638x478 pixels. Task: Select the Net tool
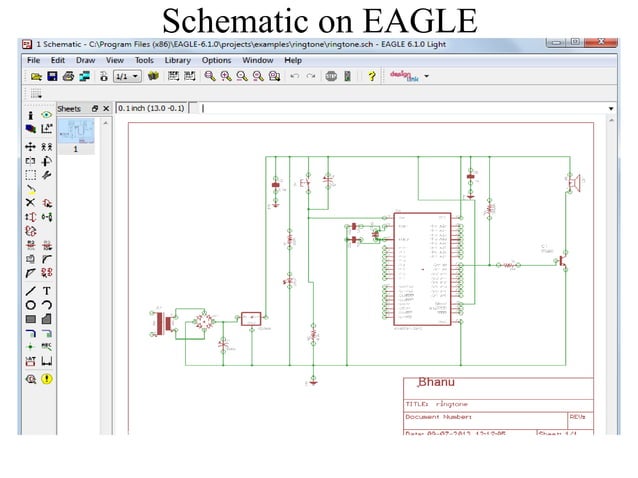click(x=47, y=333)
